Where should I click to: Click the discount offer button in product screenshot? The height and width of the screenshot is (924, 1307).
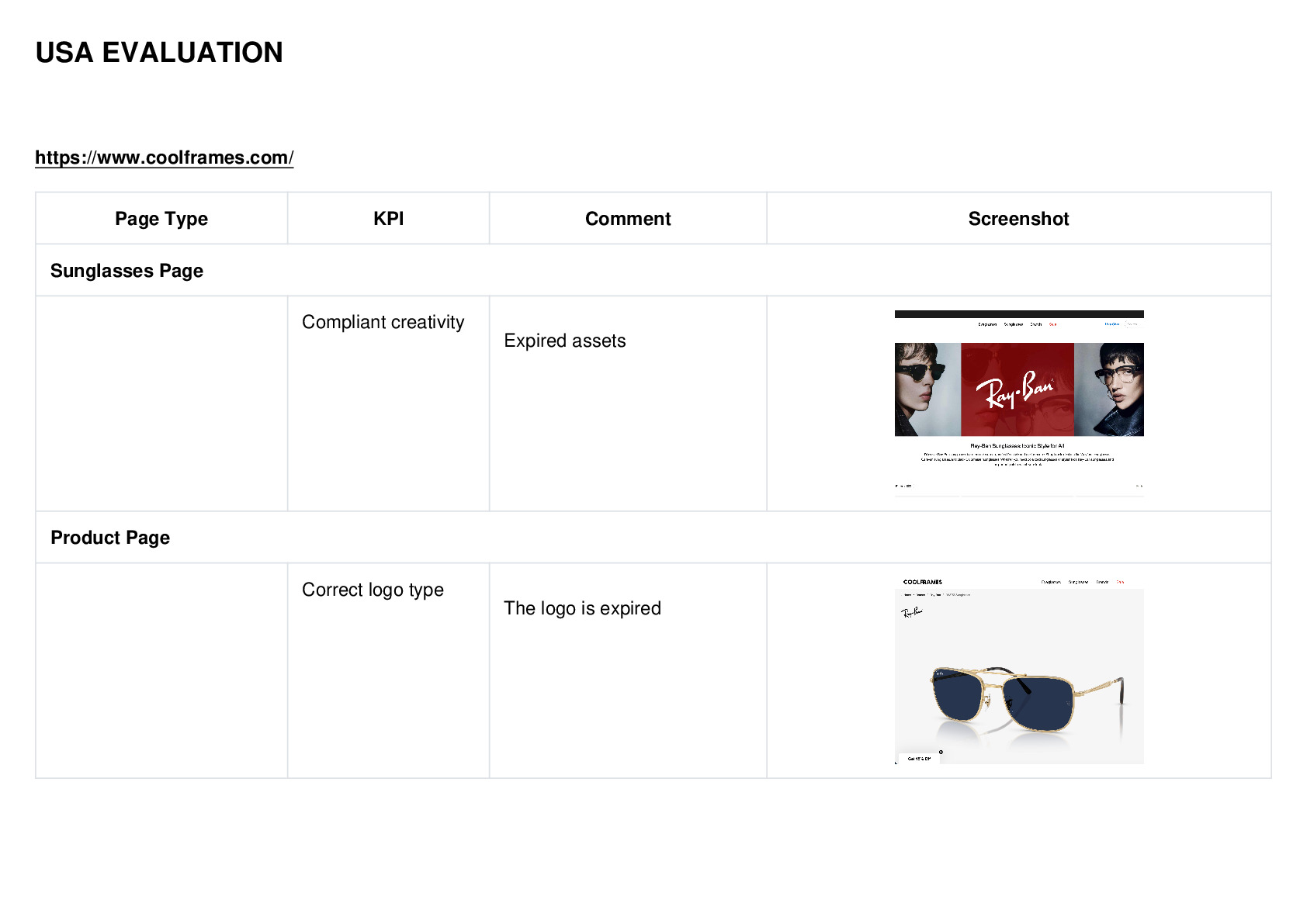click(x=919, y=759)
